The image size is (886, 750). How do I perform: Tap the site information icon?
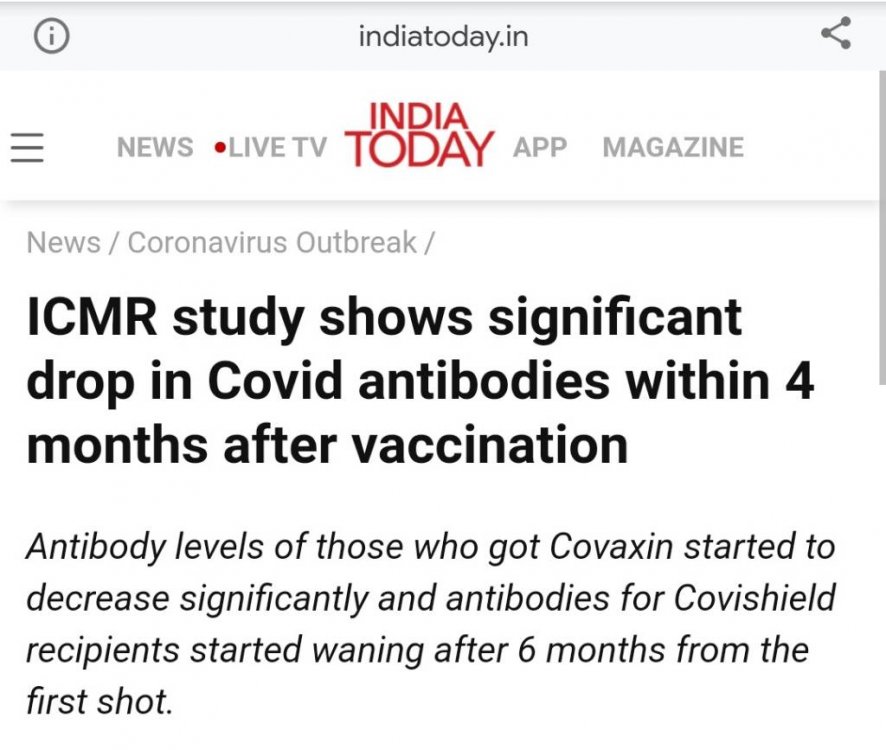pyautogui.click(x=52, y=37)
